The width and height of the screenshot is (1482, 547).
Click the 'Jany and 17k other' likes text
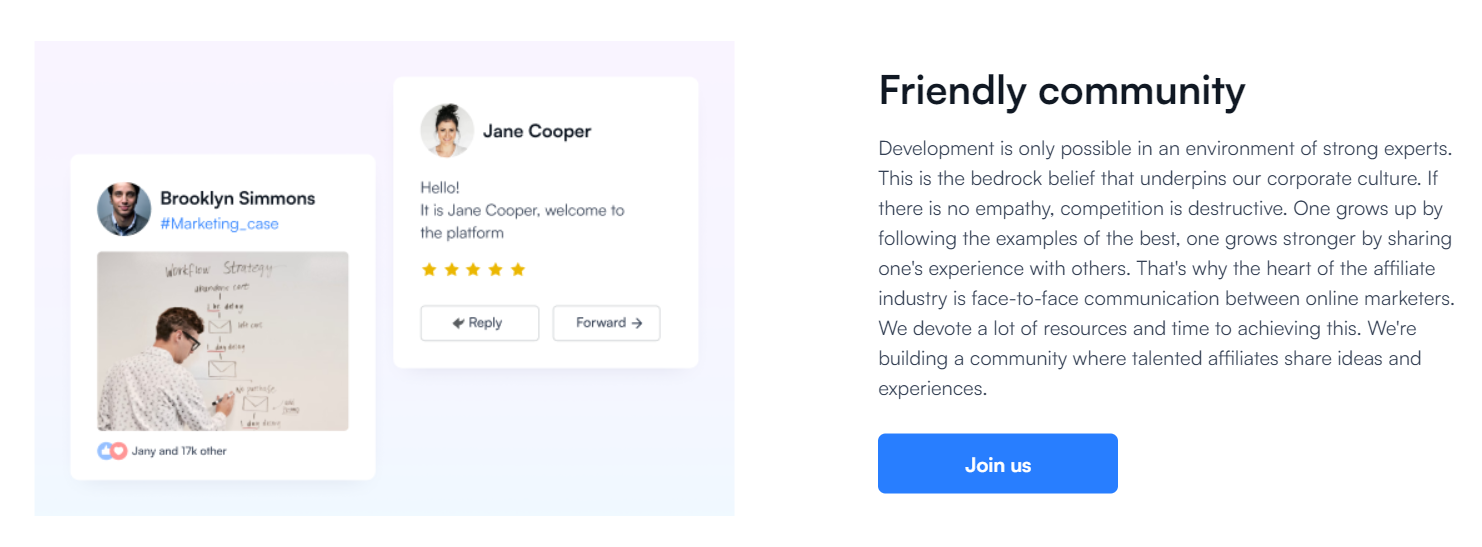pos(179,451)
